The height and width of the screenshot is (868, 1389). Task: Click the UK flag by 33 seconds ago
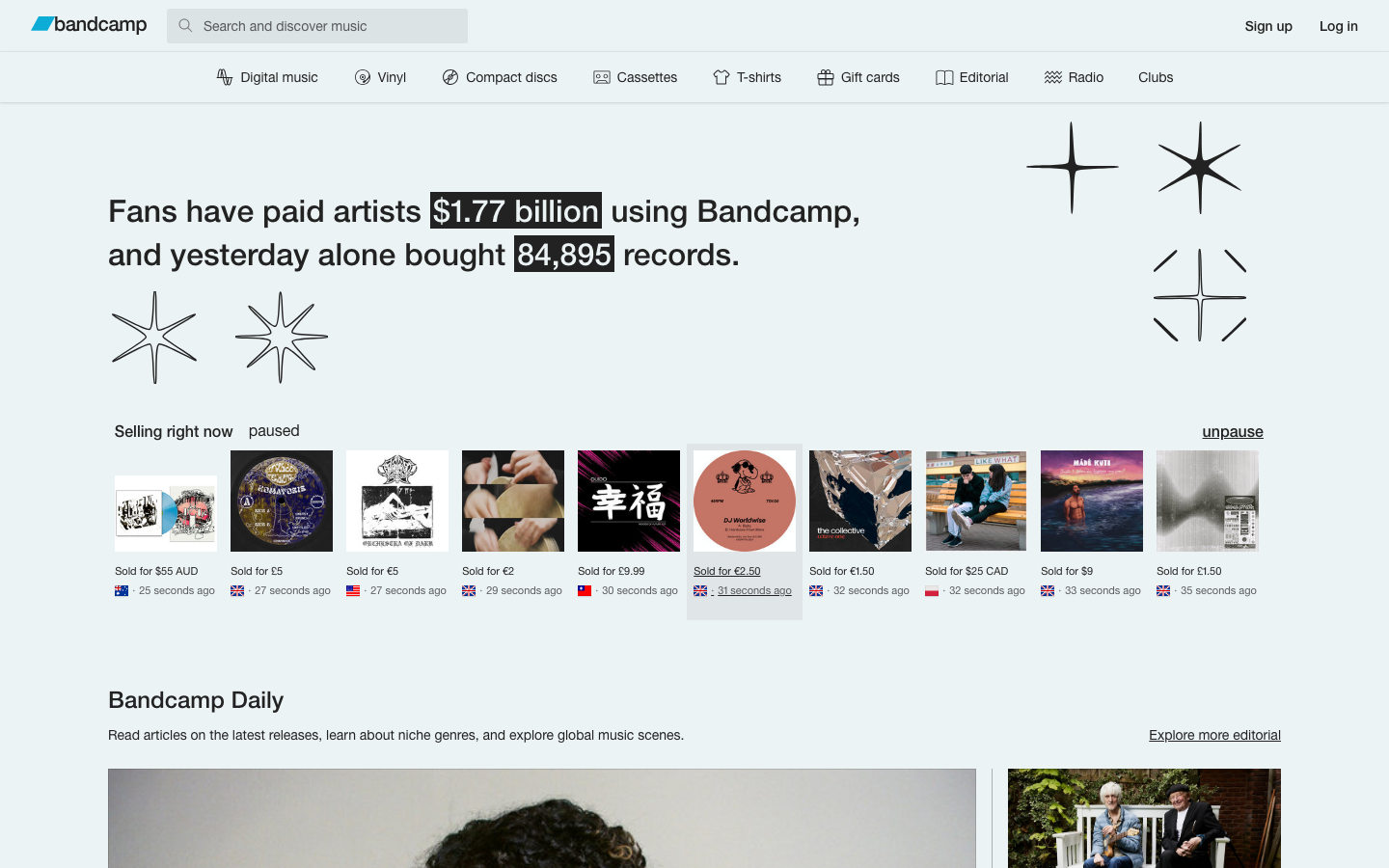point(1048,590)
